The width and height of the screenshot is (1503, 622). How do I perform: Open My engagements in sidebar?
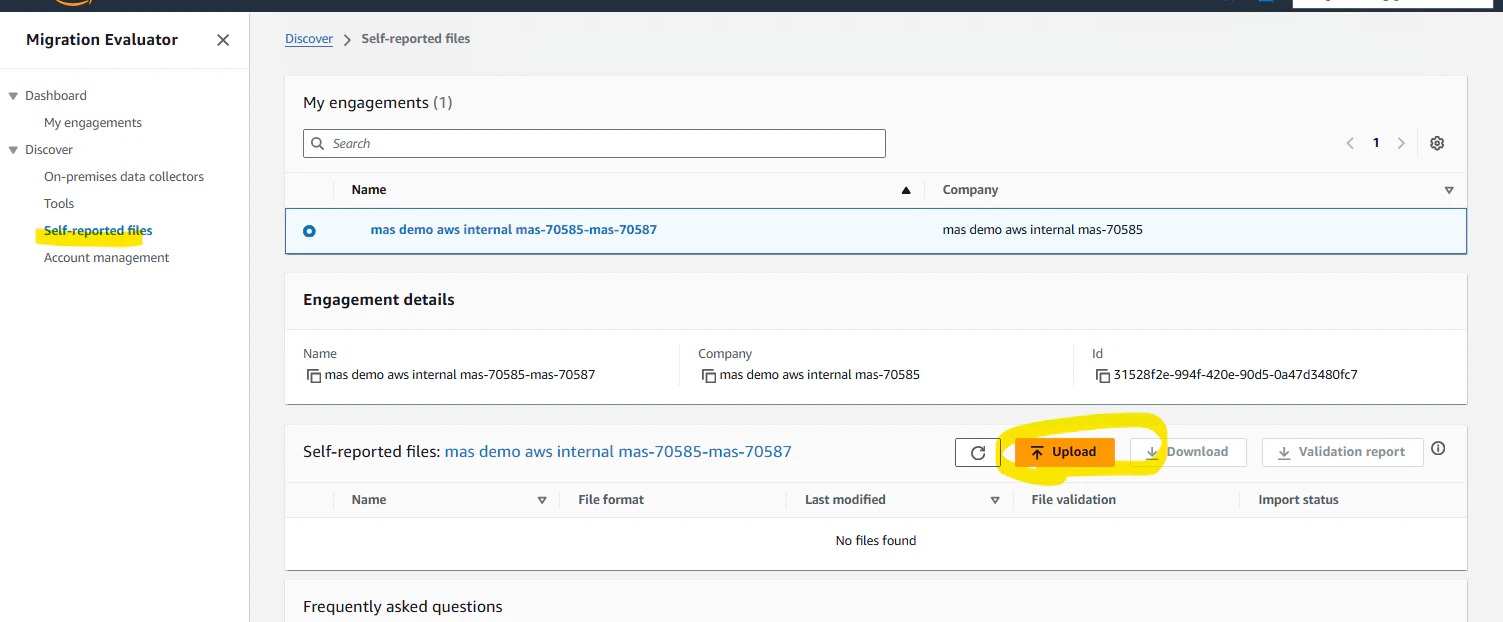pos(93,123)
